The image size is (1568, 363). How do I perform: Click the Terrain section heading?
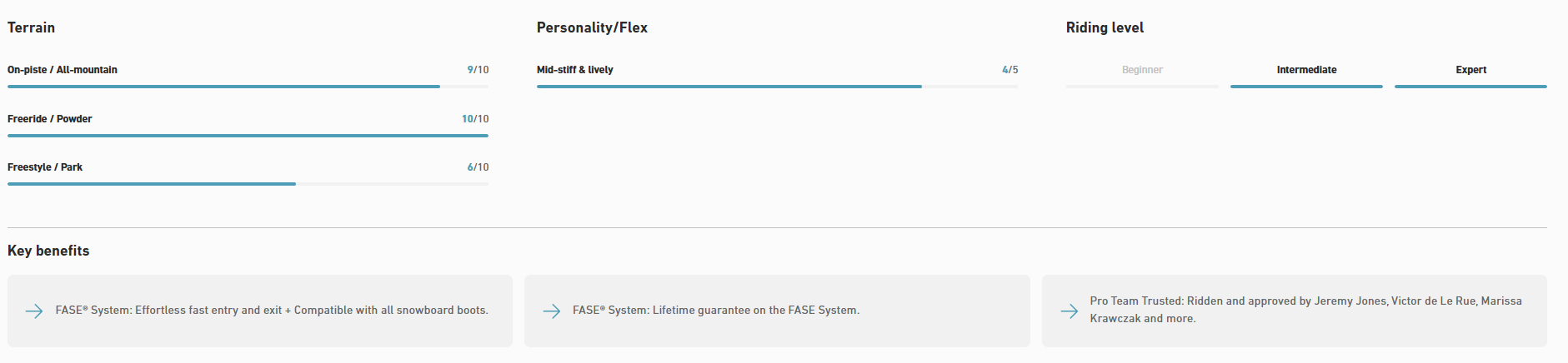click(x=32, y=27)
